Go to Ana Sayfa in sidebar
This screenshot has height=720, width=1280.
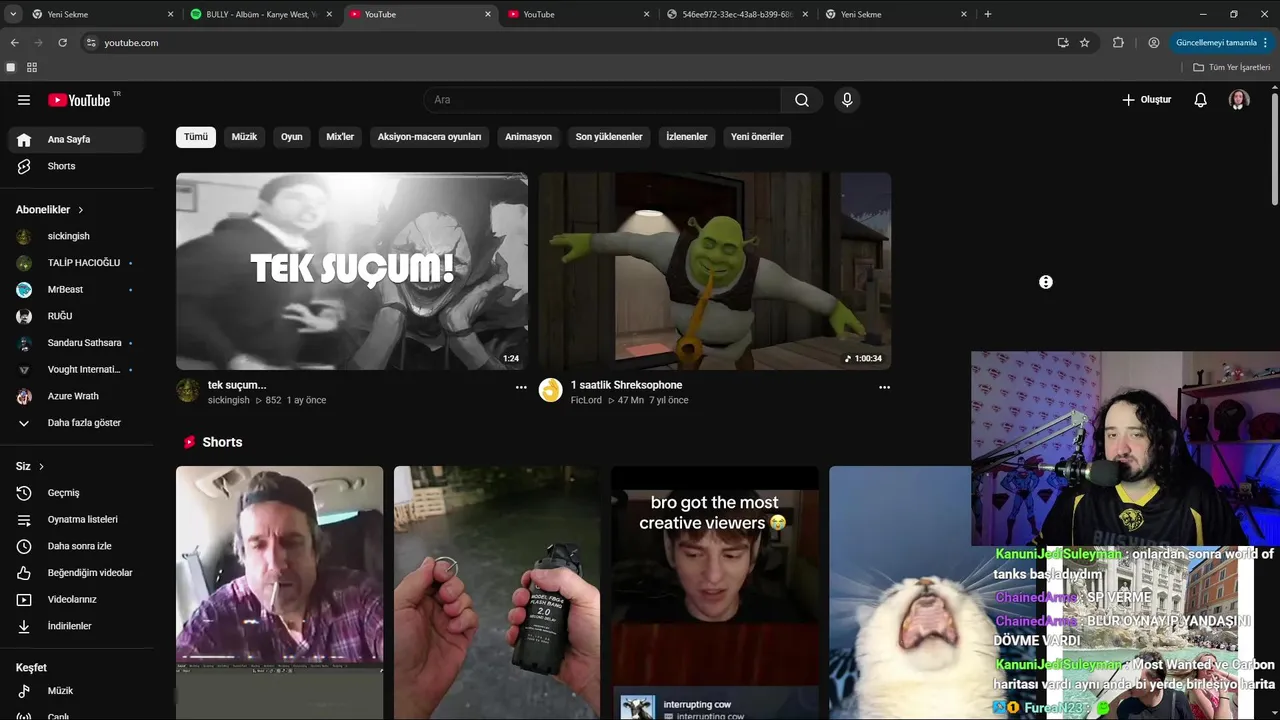pos(76,140)
